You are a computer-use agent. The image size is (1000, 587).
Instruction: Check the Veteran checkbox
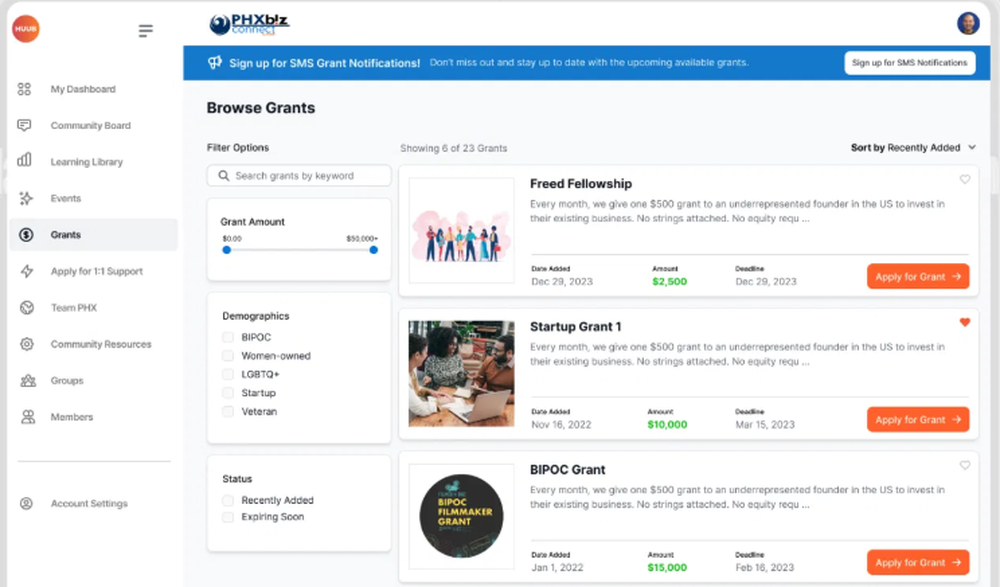(228, 412)
